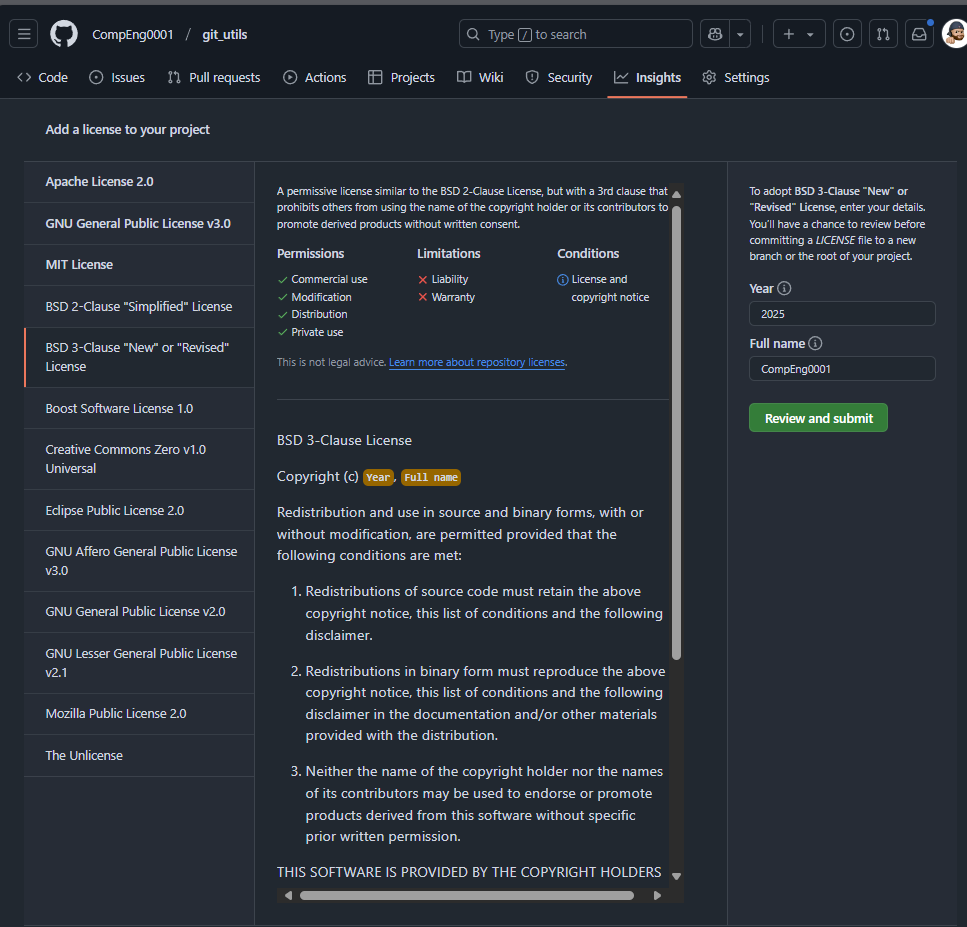Open the user avatar menu

955,34
